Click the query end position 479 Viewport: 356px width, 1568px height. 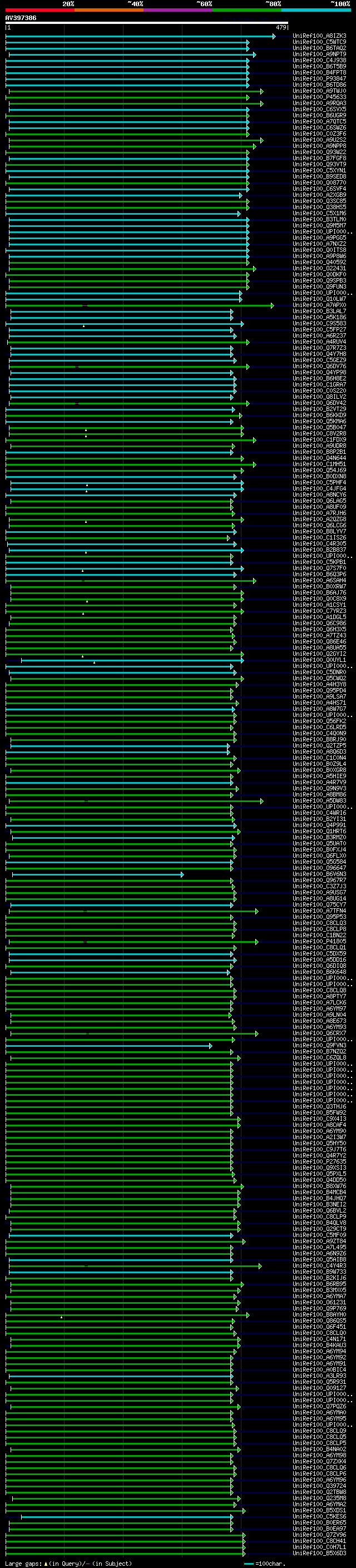click(281, 27)
